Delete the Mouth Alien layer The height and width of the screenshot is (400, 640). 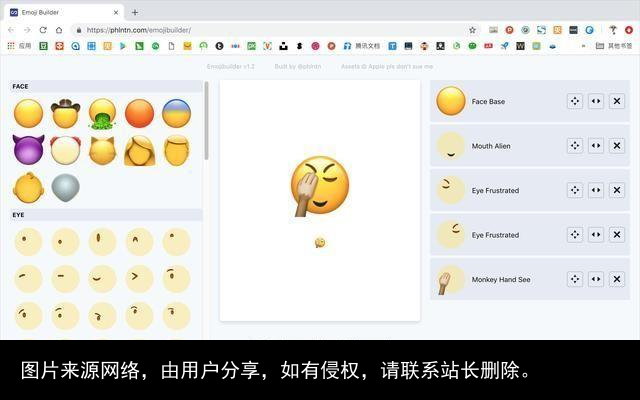617,145
